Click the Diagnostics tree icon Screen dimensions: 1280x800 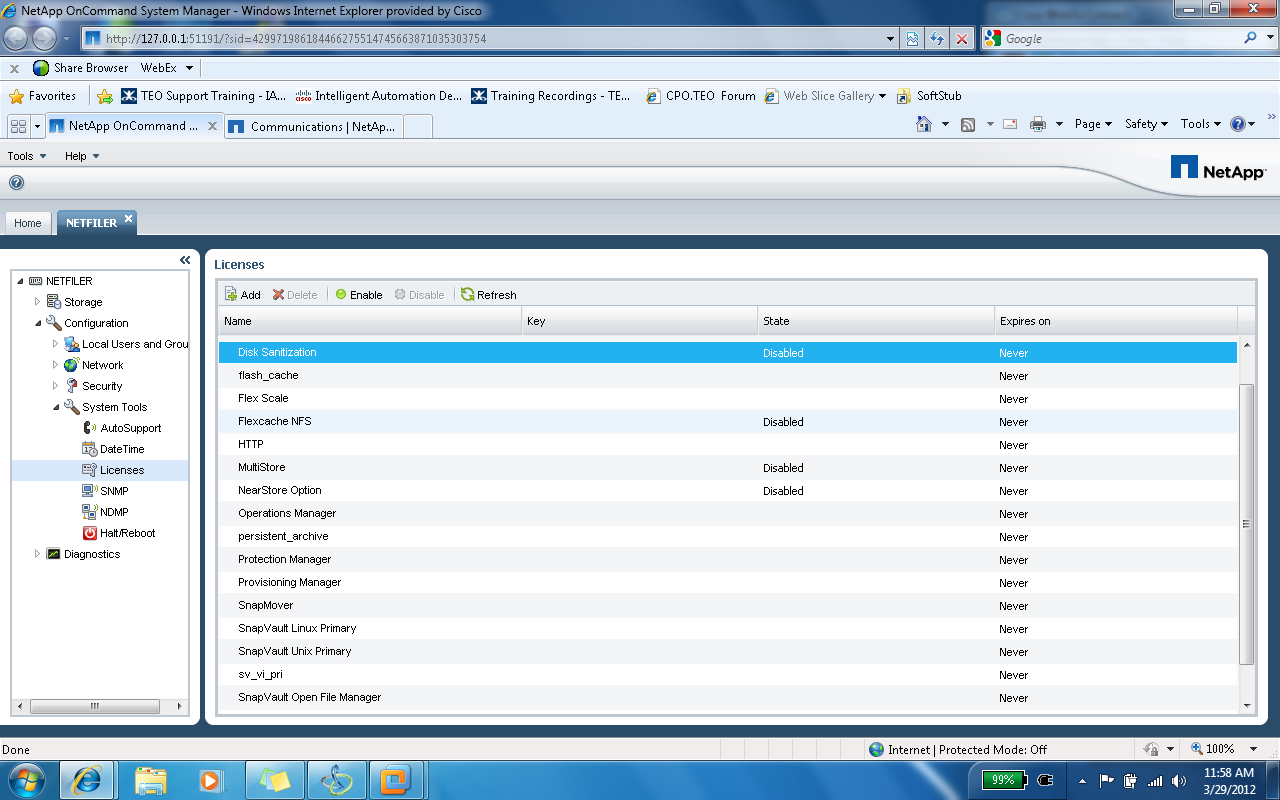54,554
